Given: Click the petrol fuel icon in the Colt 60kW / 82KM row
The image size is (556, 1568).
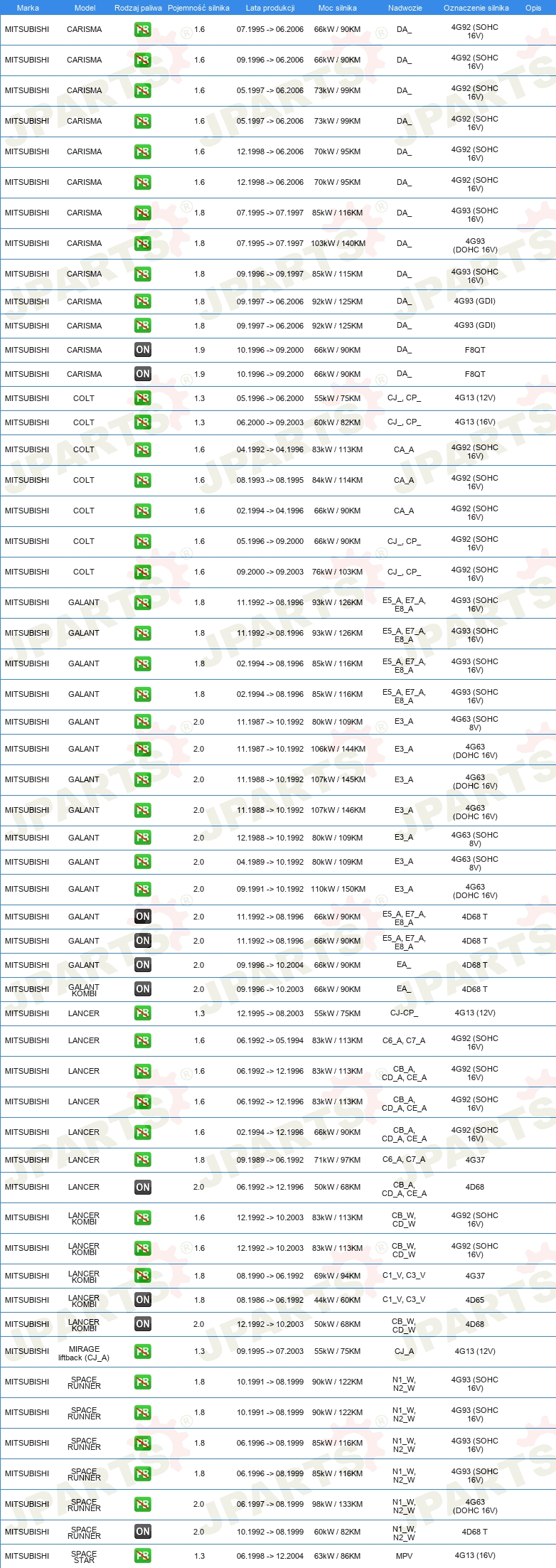Looking at the screenshot, I should tap(143, 422).
